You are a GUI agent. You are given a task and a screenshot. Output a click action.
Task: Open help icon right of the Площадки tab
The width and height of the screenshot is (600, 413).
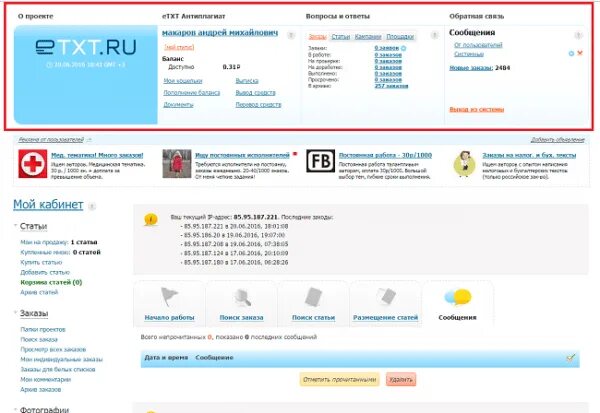(435, 35)
